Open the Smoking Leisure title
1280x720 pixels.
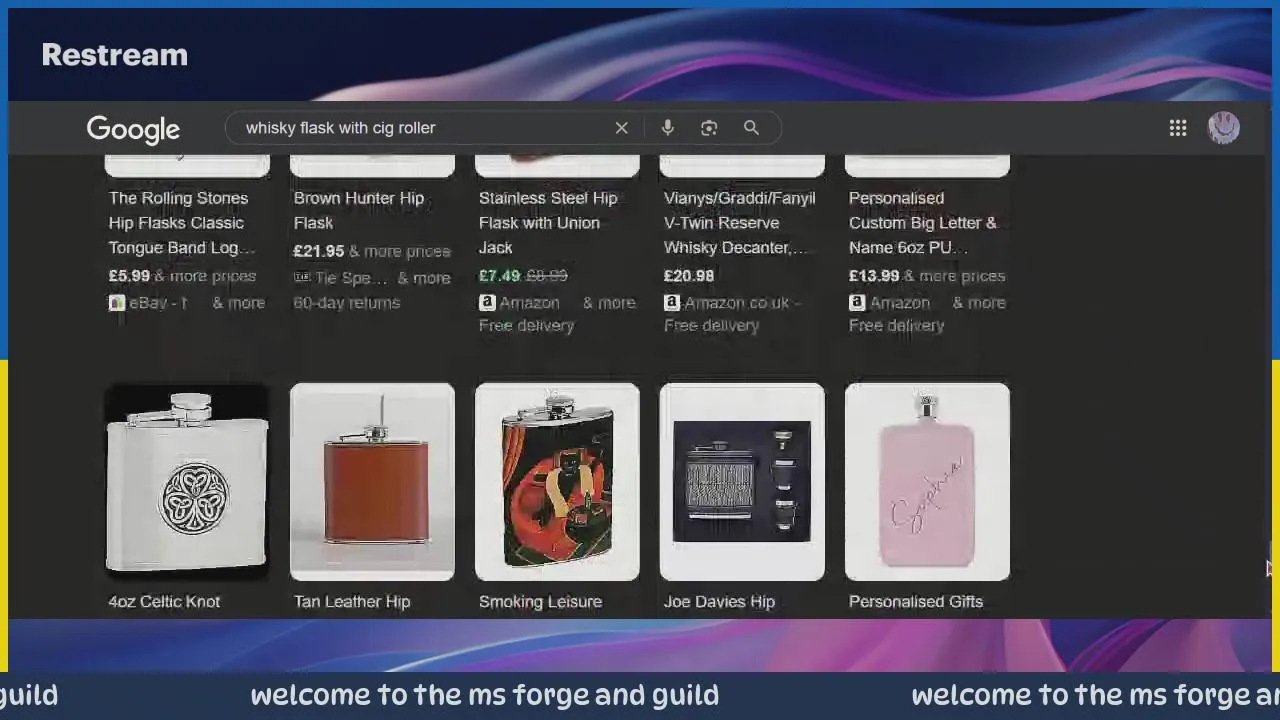540,601
